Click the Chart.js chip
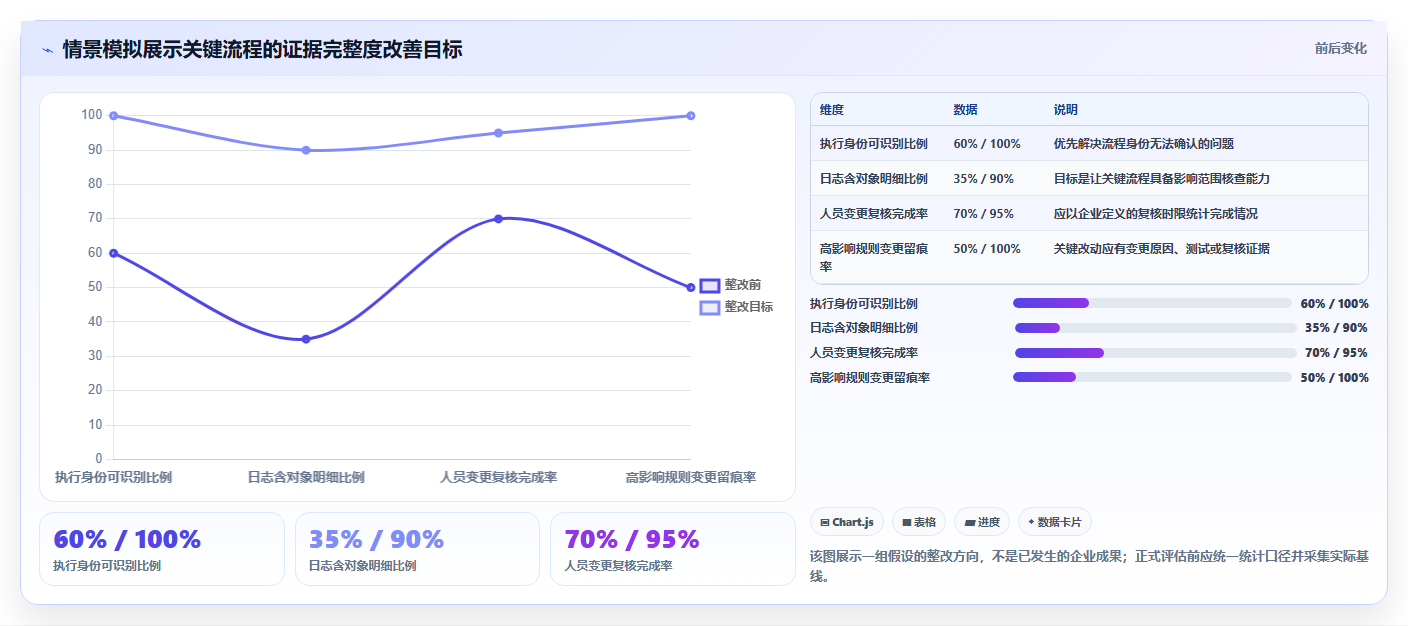The width and height of the screenshot is (1408, 626). [x=846, y=522]
